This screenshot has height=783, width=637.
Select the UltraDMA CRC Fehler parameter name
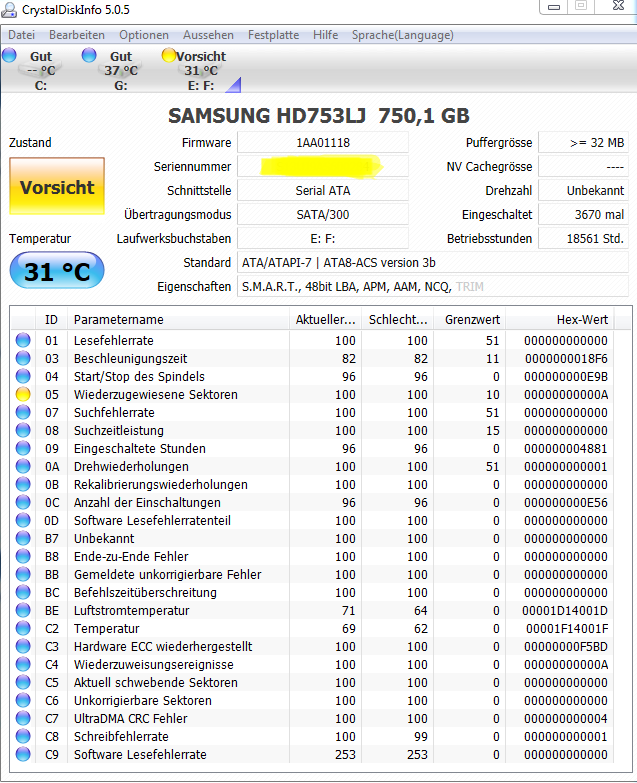coord(131,718)
